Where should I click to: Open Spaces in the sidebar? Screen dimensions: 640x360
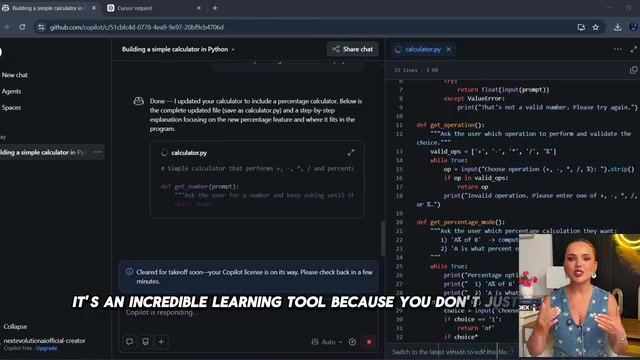pos(11,108)
